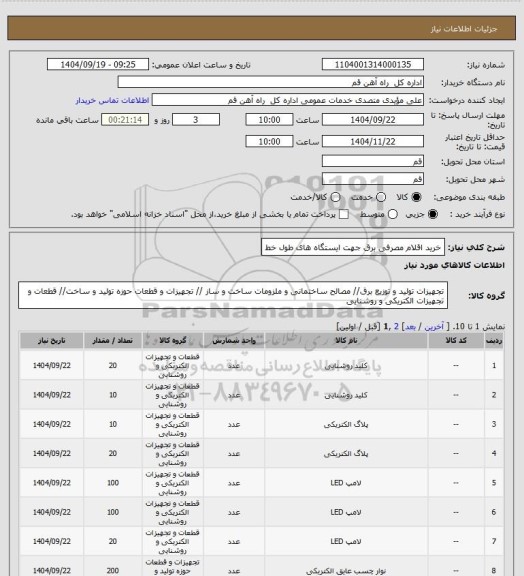Click the نام کالا column header

click(x=346, y=341)
